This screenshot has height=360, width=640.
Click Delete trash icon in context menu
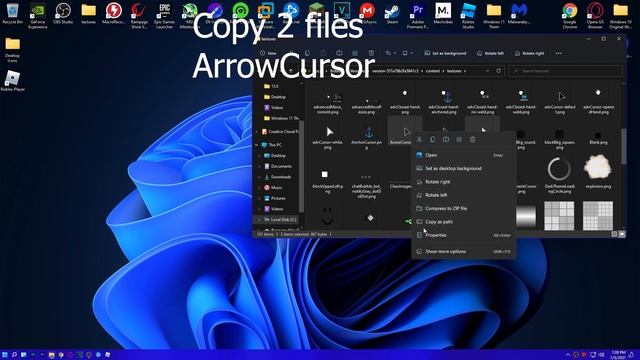(473, 140)
